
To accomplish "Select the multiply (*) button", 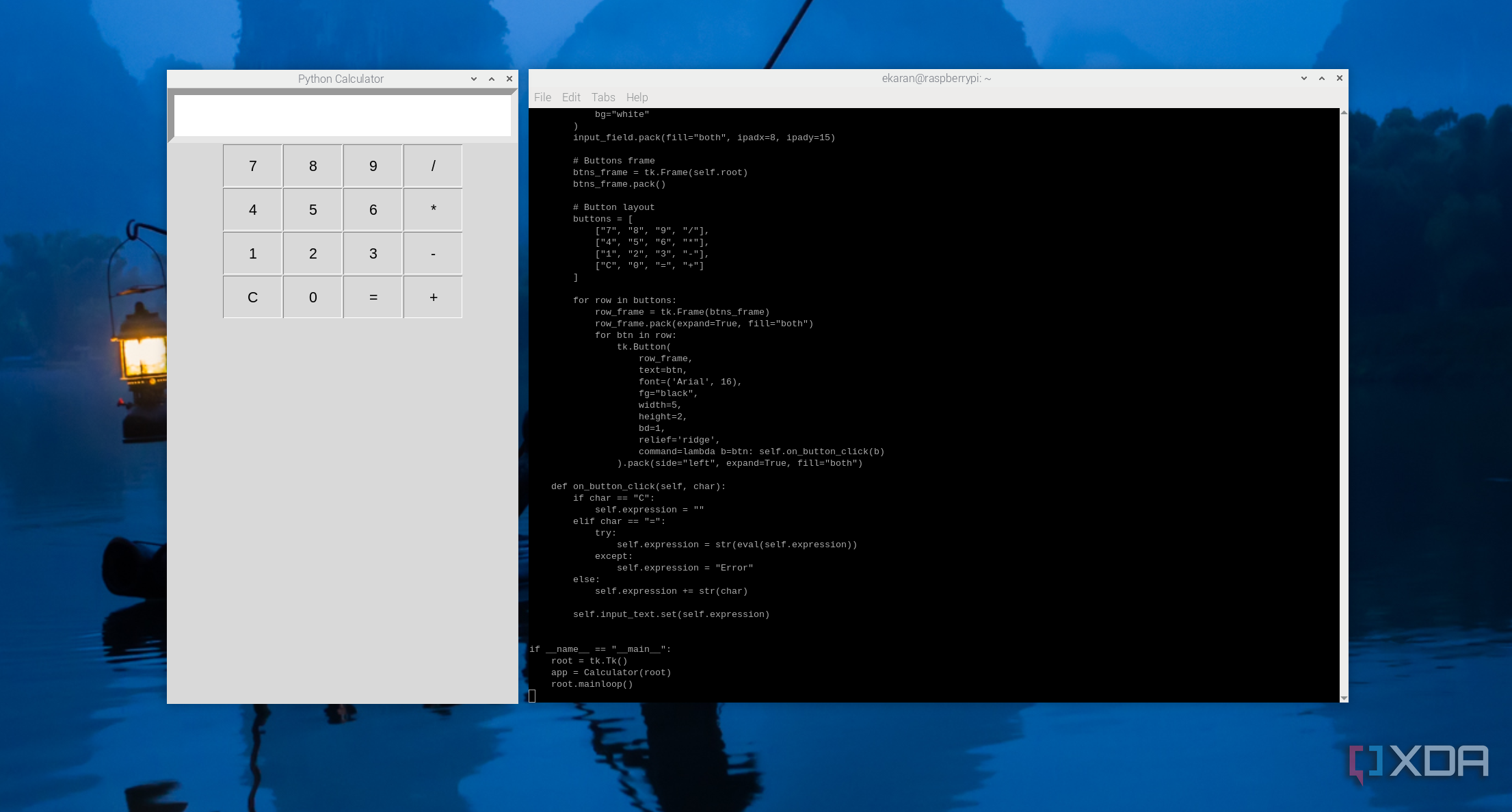I will [433, 210].
